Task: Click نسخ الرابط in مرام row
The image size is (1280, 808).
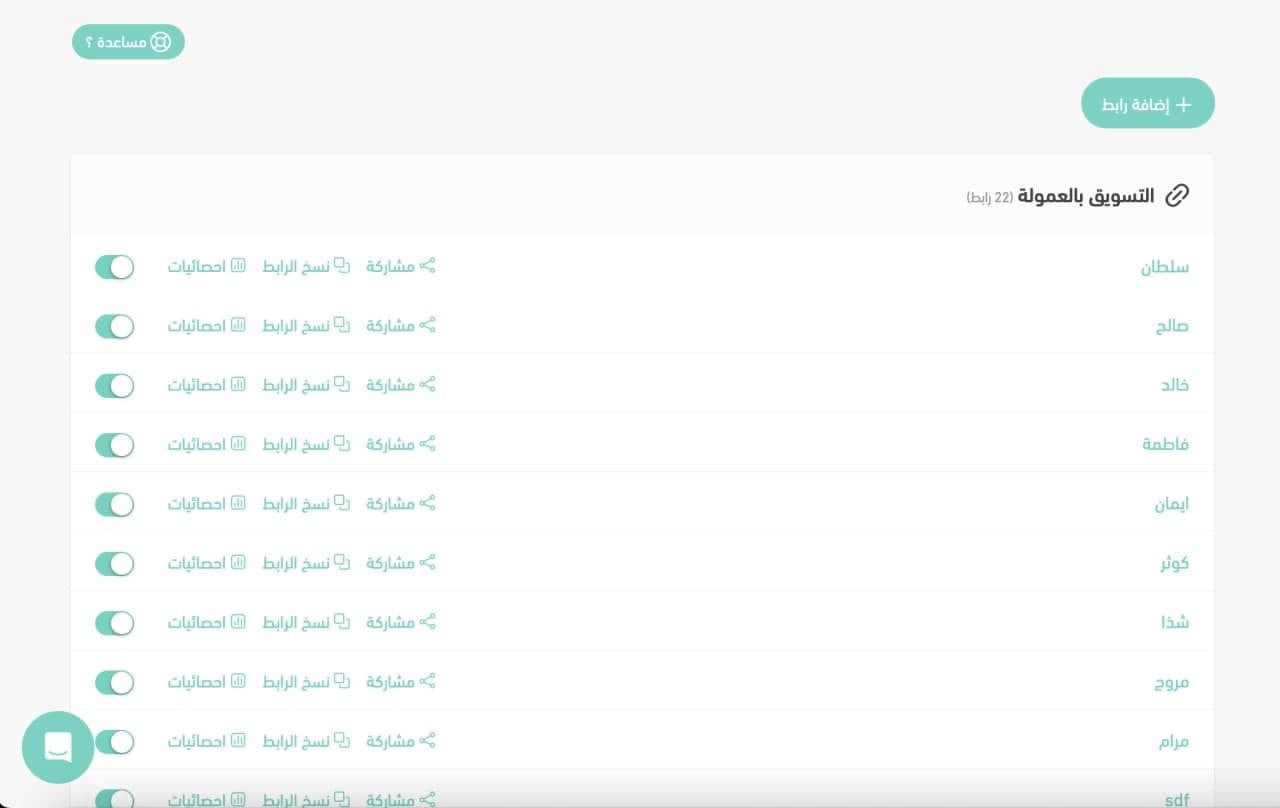Action: tap(306, 740)
